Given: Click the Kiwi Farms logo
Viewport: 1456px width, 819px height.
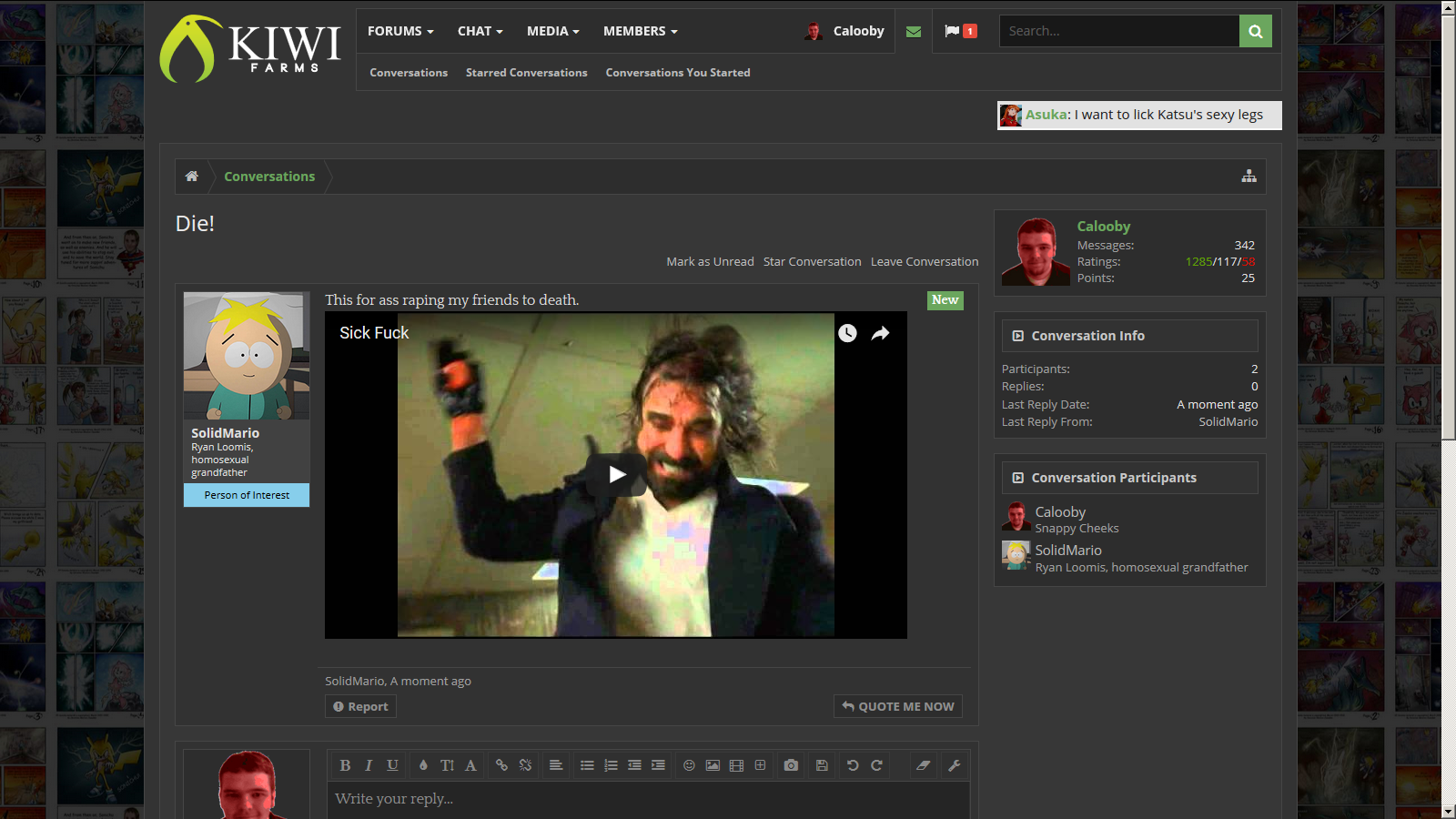Looking at the screenshot, I should pyautogui.click(x=250, y=49).
